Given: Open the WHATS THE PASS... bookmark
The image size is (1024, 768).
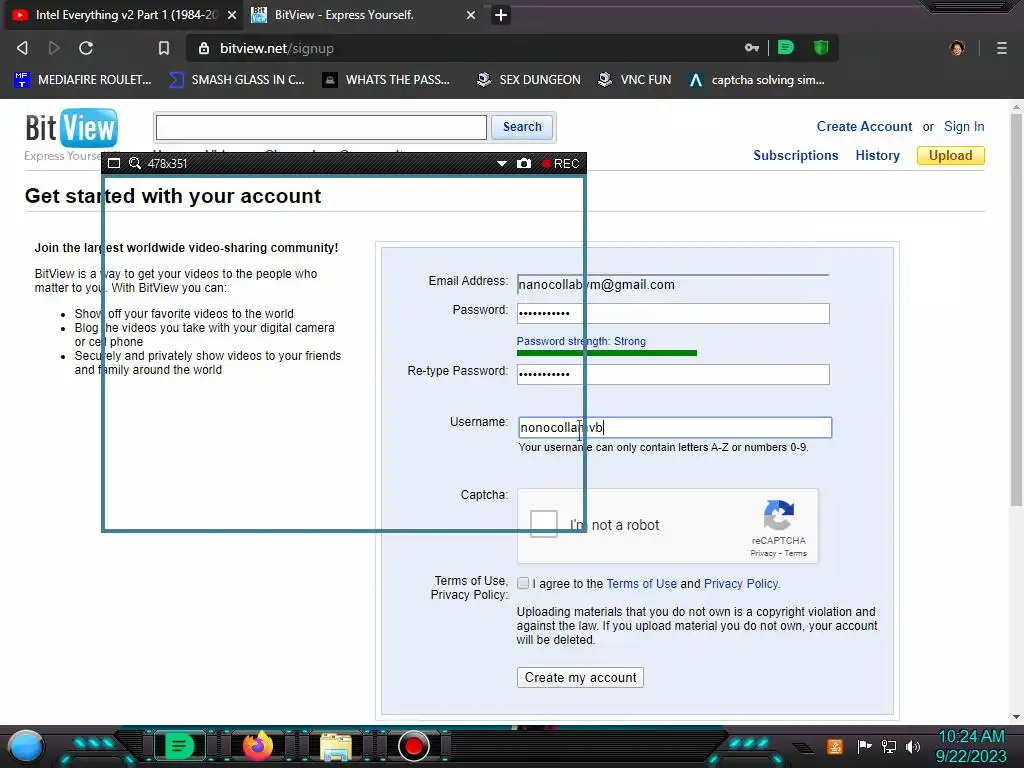Looking at the screenshot, I should pyautogui.click(x=386, y=80).
